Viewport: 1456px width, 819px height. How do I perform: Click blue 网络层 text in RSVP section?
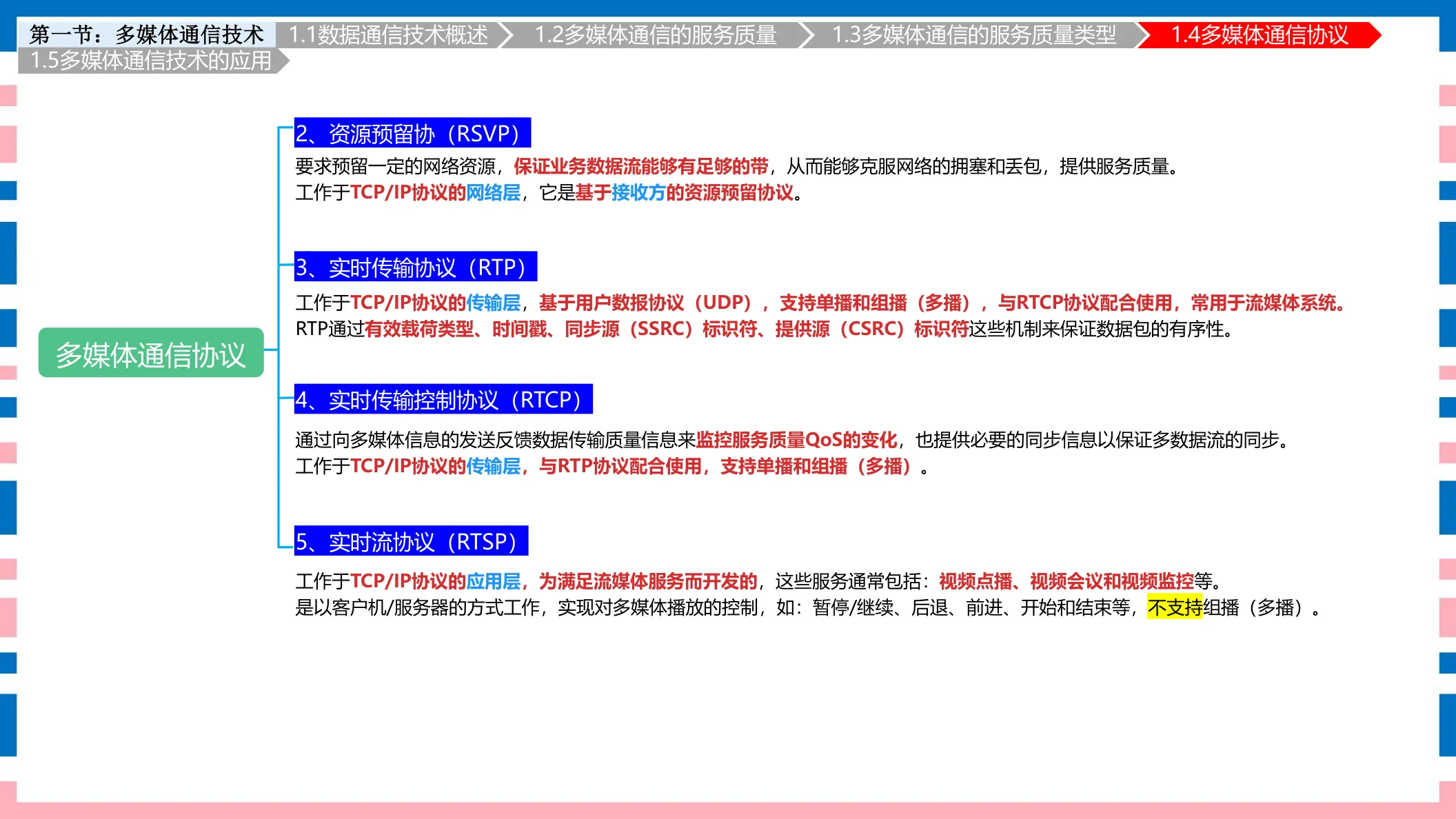point(494,192)
